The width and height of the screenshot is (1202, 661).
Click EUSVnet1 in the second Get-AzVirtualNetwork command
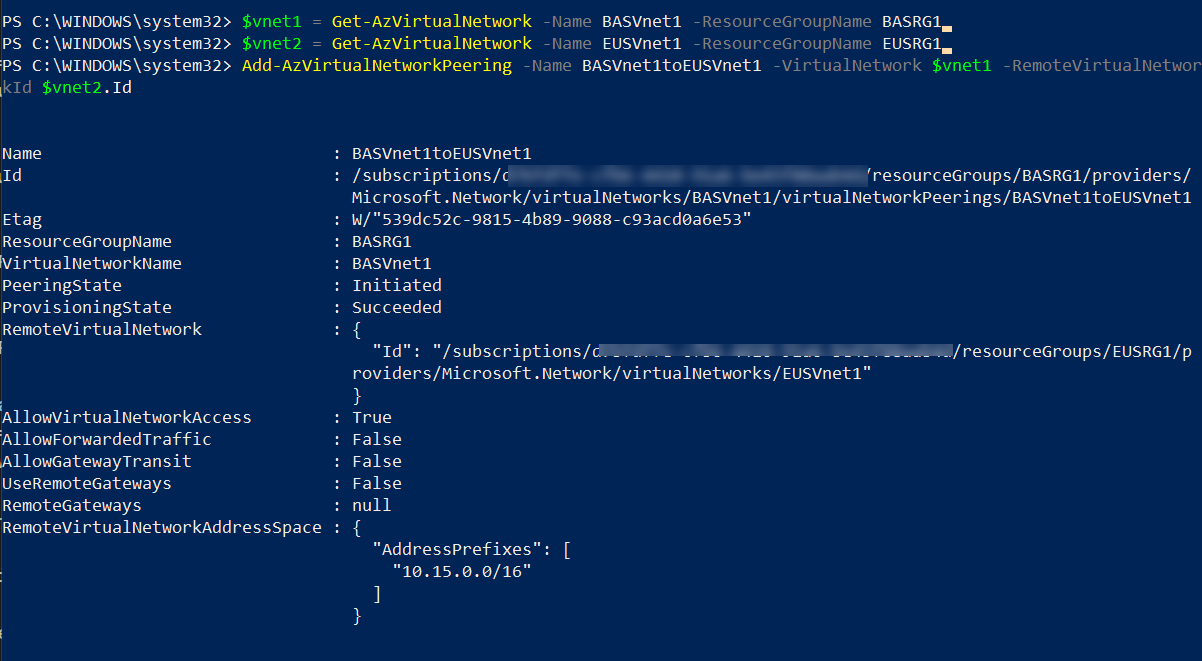coord(641,43)
